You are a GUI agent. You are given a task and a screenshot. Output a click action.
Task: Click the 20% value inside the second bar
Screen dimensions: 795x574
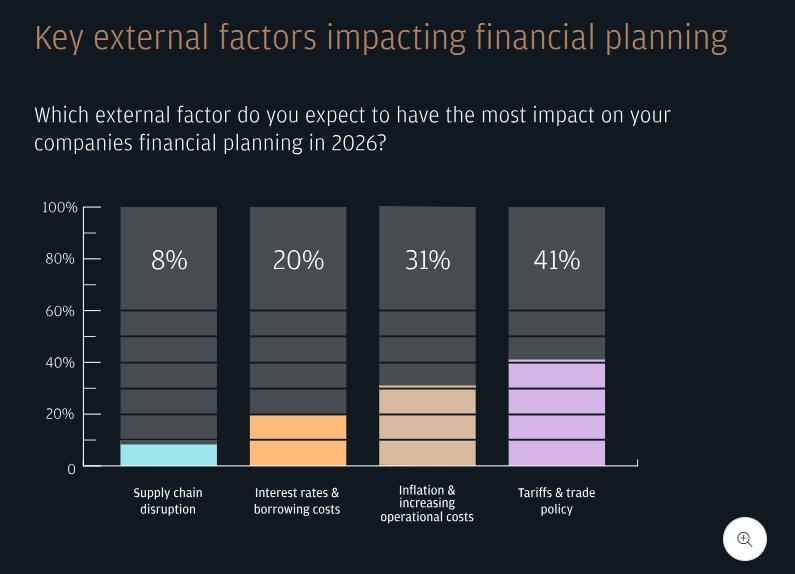click(x=298, y=260)
